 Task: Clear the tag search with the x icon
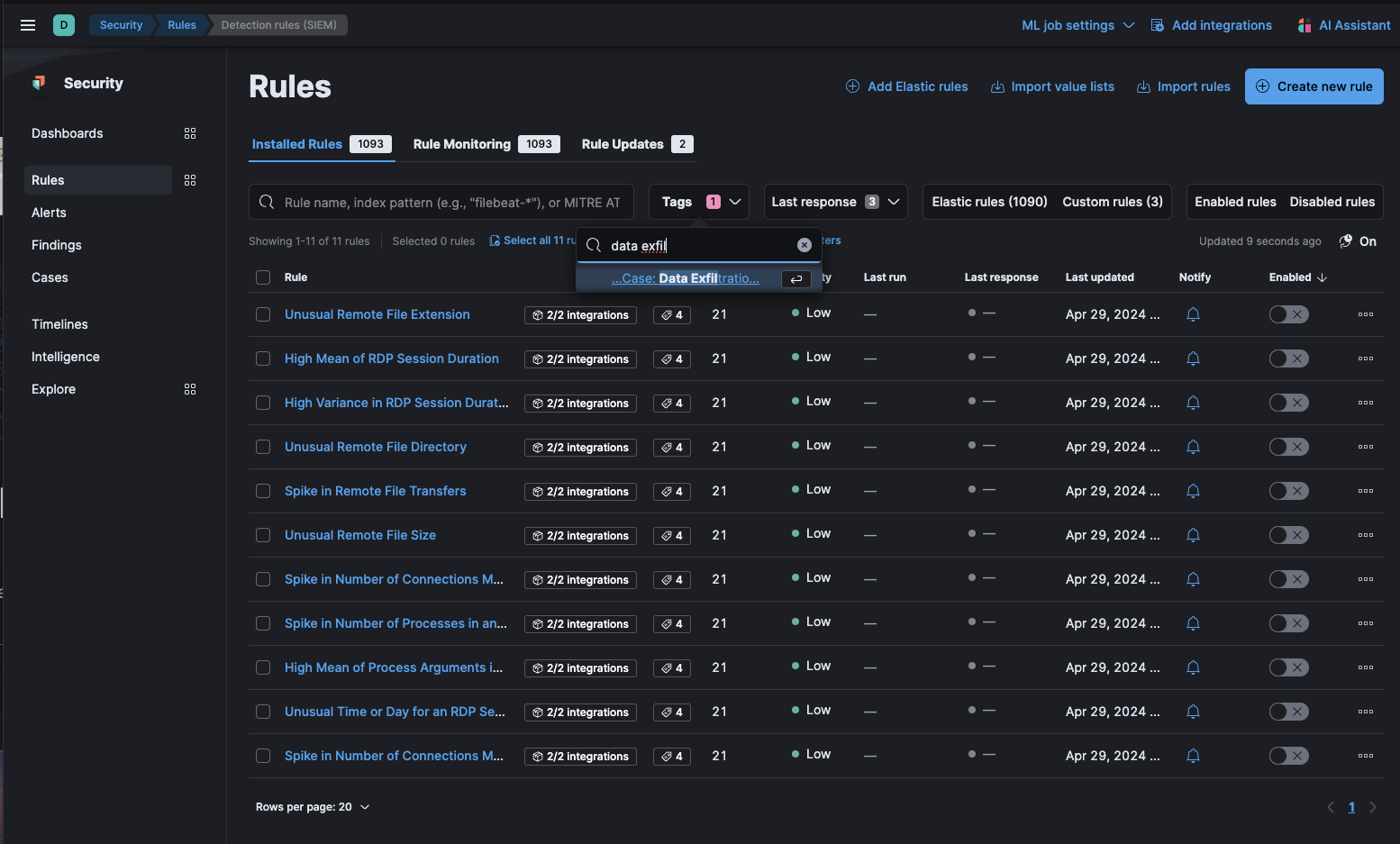coord(804,245)
